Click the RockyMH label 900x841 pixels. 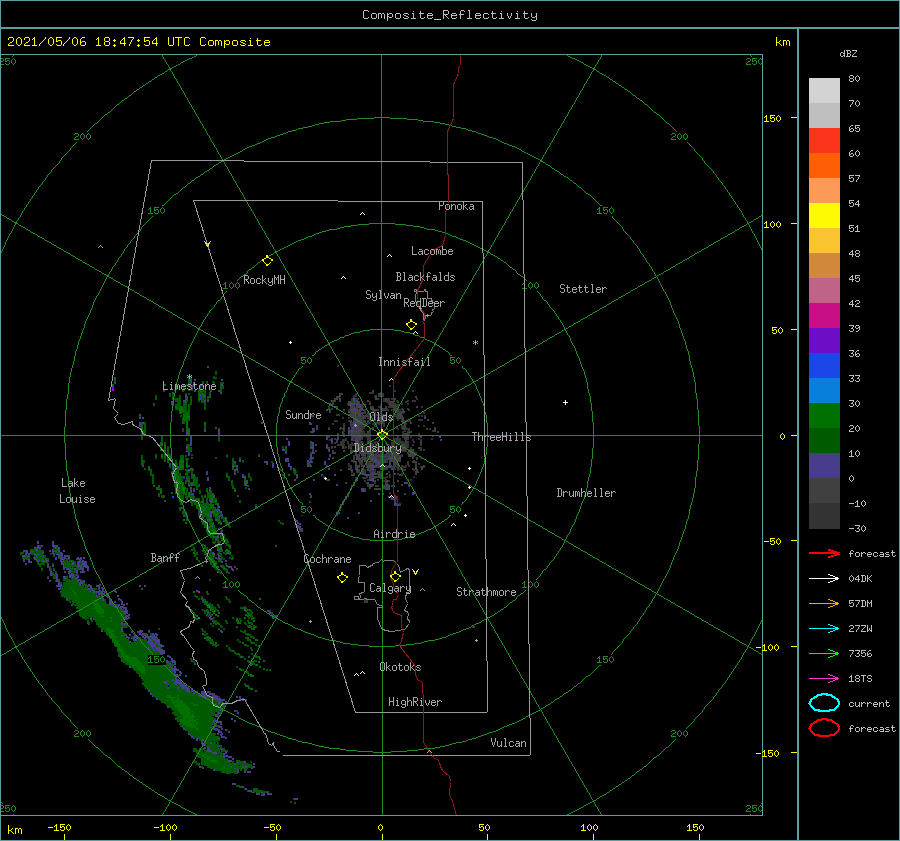point(264,280)
